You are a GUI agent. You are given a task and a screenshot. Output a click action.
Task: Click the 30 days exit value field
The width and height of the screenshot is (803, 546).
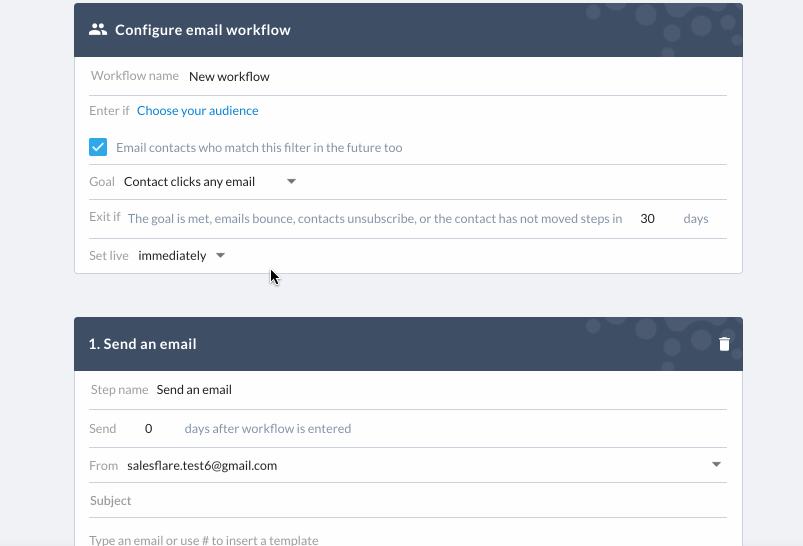click(647, 219)
